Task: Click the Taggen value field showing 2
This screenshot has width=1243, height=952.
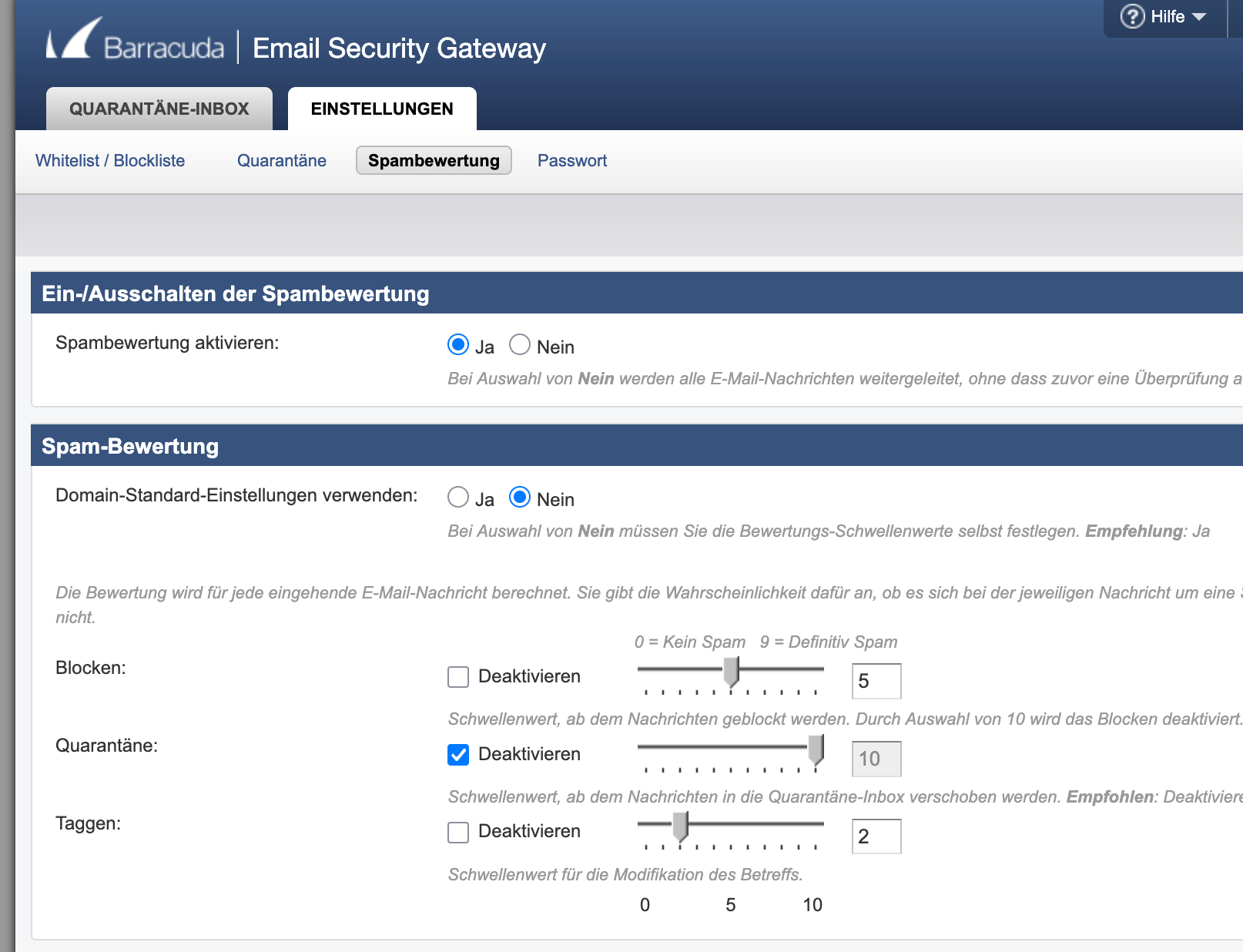Action: [x=876, y=836]
